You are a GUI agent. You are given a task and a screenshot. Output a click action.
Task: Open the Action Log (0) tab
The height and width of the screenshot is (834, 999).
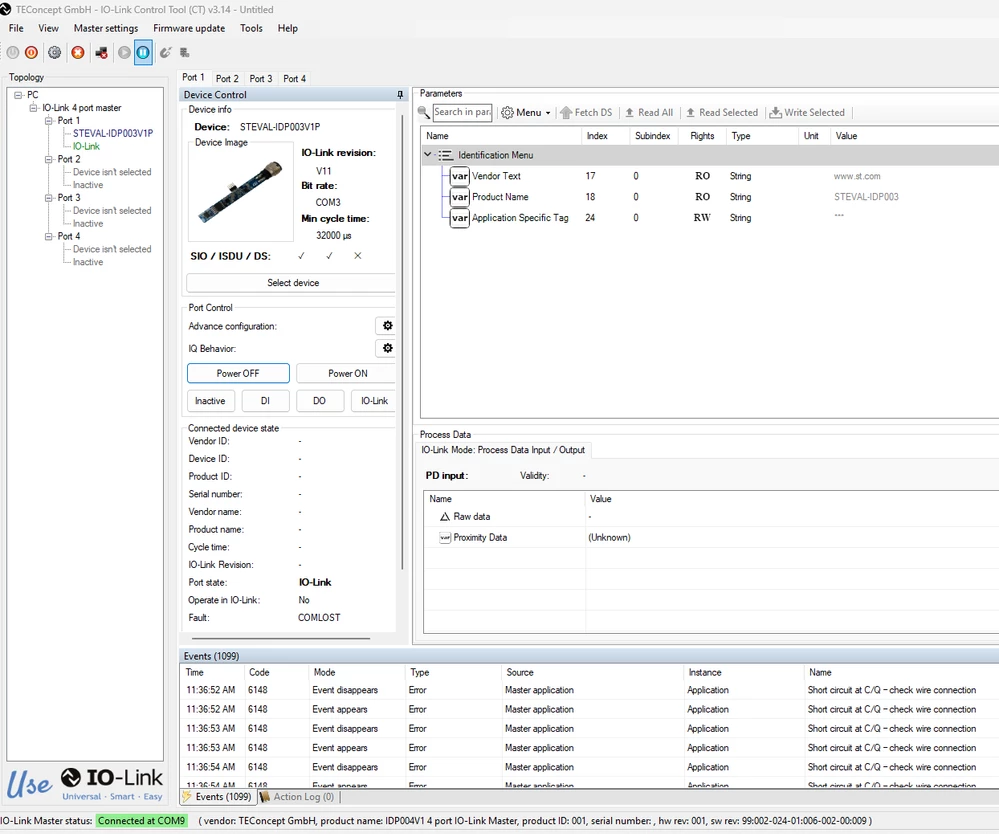click(298, 796)
